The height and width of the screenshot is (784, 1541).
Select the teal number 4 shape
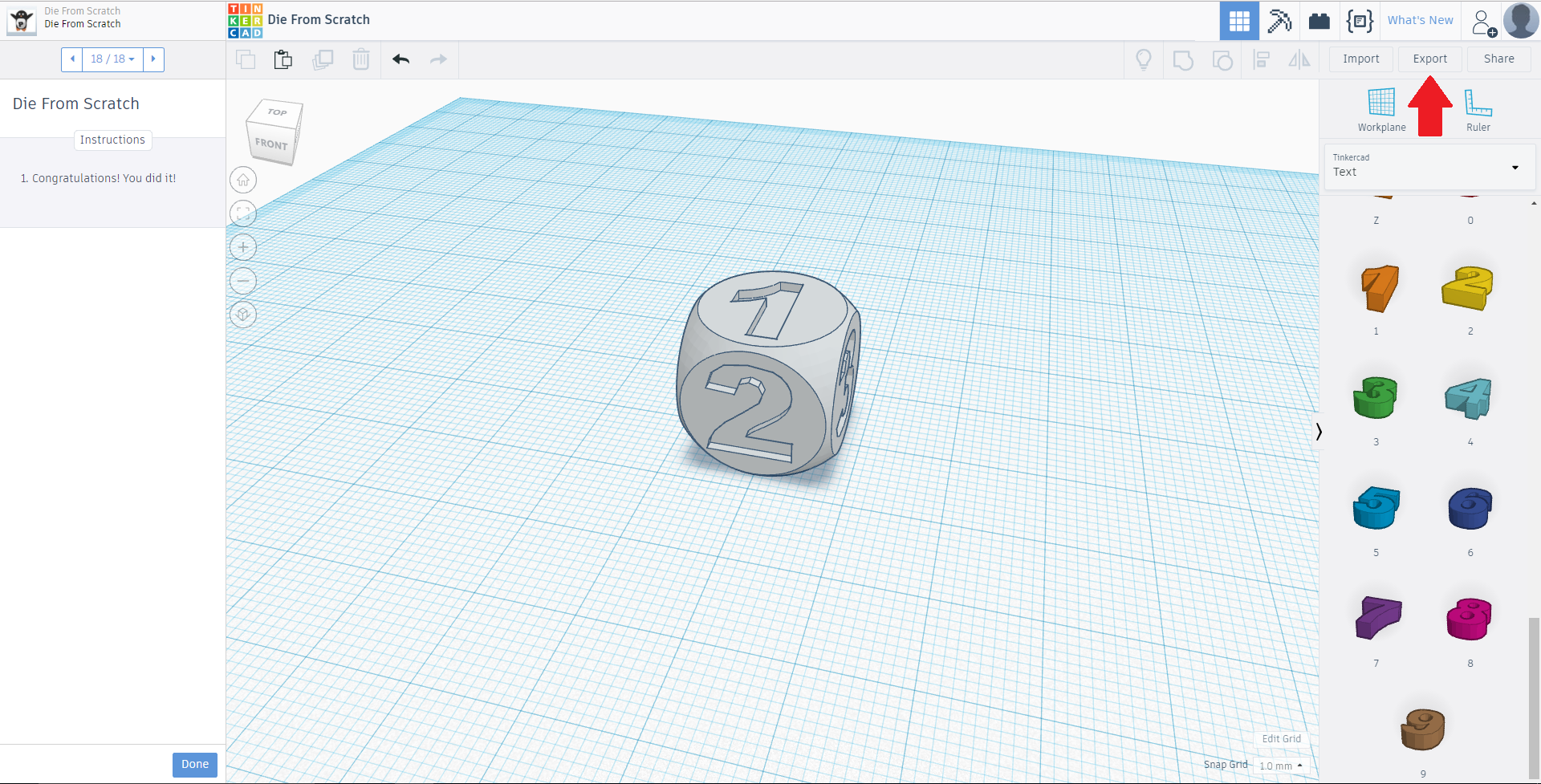1469,399
